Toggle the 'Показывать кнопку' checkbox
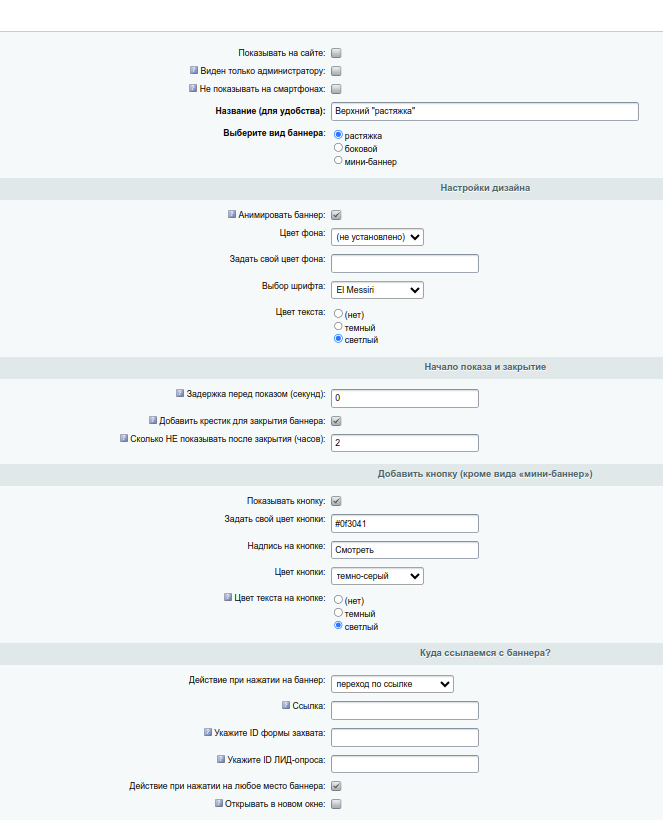This screenshot has height=820, width=663. pos(336,501)
